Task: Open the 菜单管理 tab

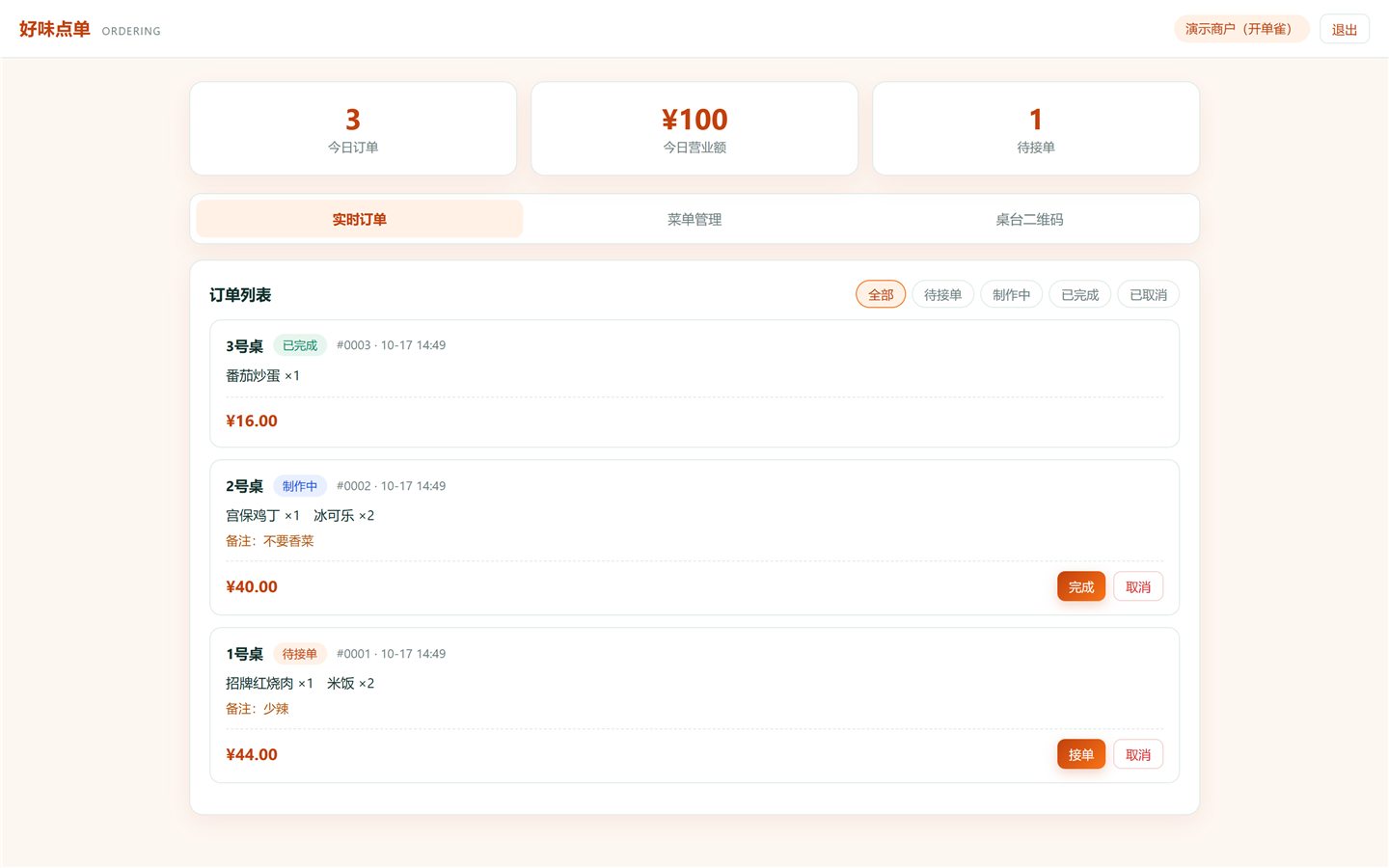Action: 694,219
